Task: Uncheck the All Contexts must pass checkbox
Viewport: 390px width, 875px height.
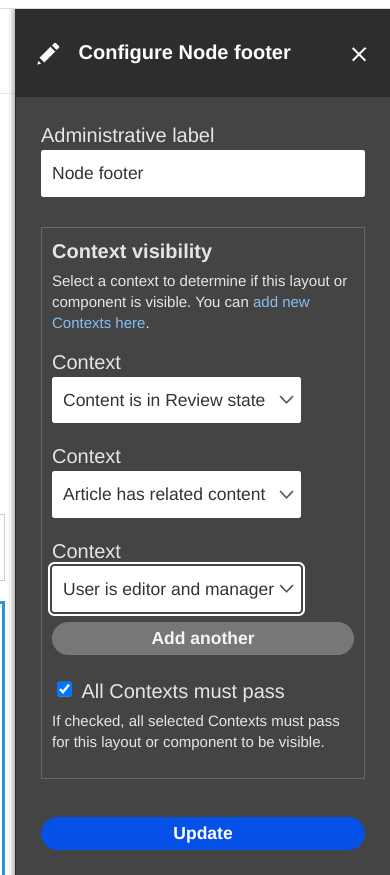Action: 65,689
